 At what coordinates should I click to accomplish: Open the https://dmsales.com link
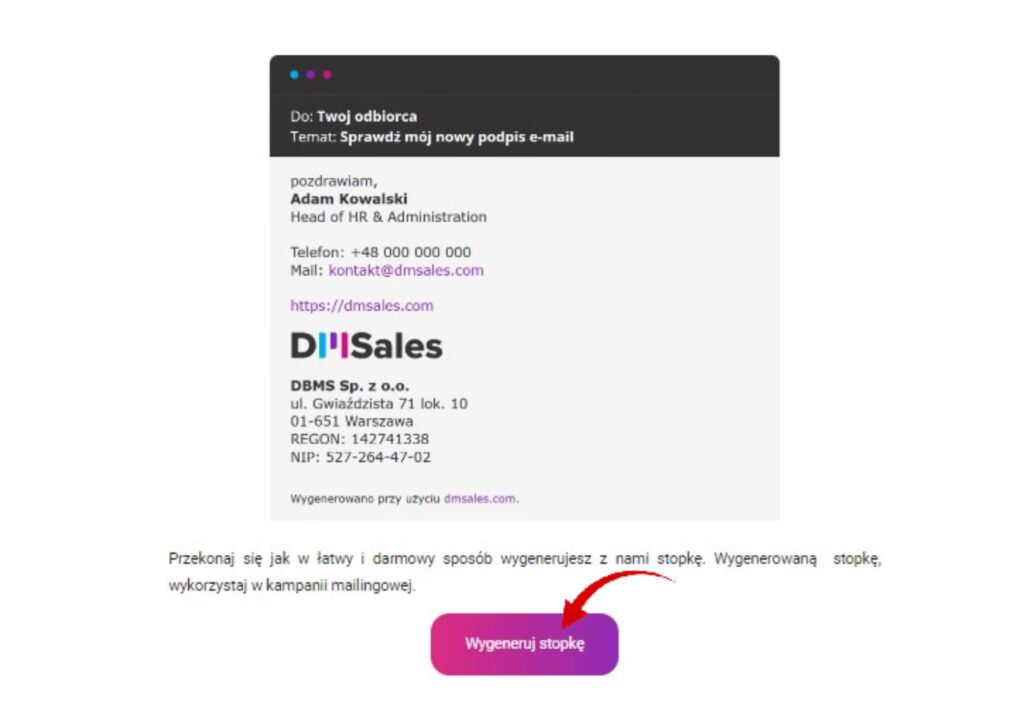tap(362, 306)
